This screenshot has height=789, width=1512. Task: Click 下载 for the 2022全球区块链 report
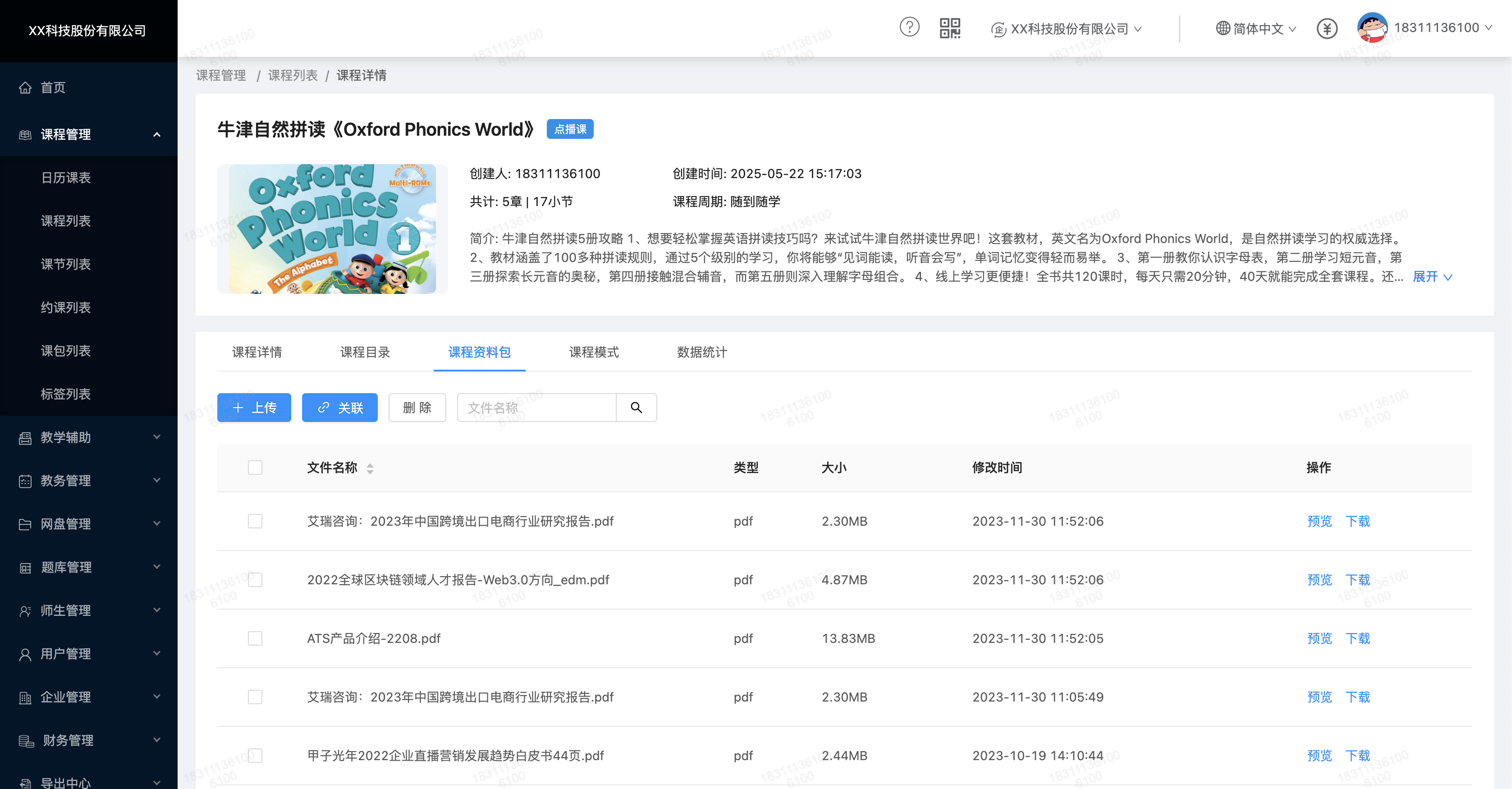pyautogui.click(x=1358, y=580)
